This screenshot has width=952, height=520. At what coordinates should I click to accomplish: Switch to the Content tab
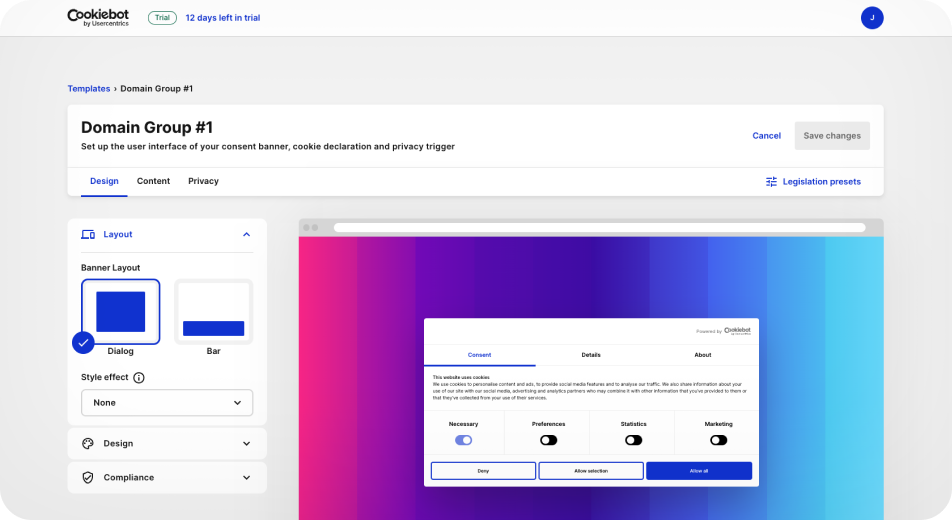[153, 181]
